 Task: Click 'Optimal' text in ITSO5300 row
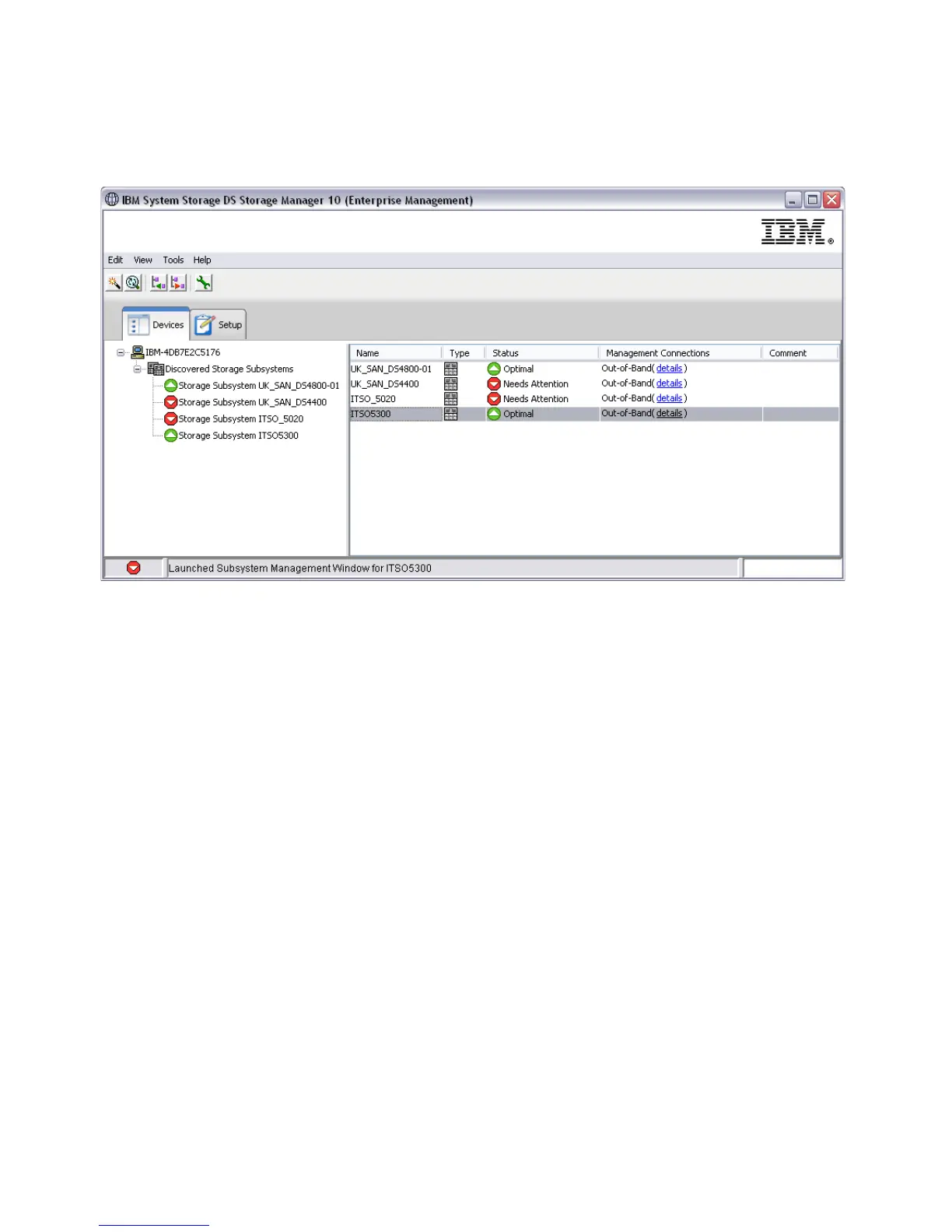point(519,414)
